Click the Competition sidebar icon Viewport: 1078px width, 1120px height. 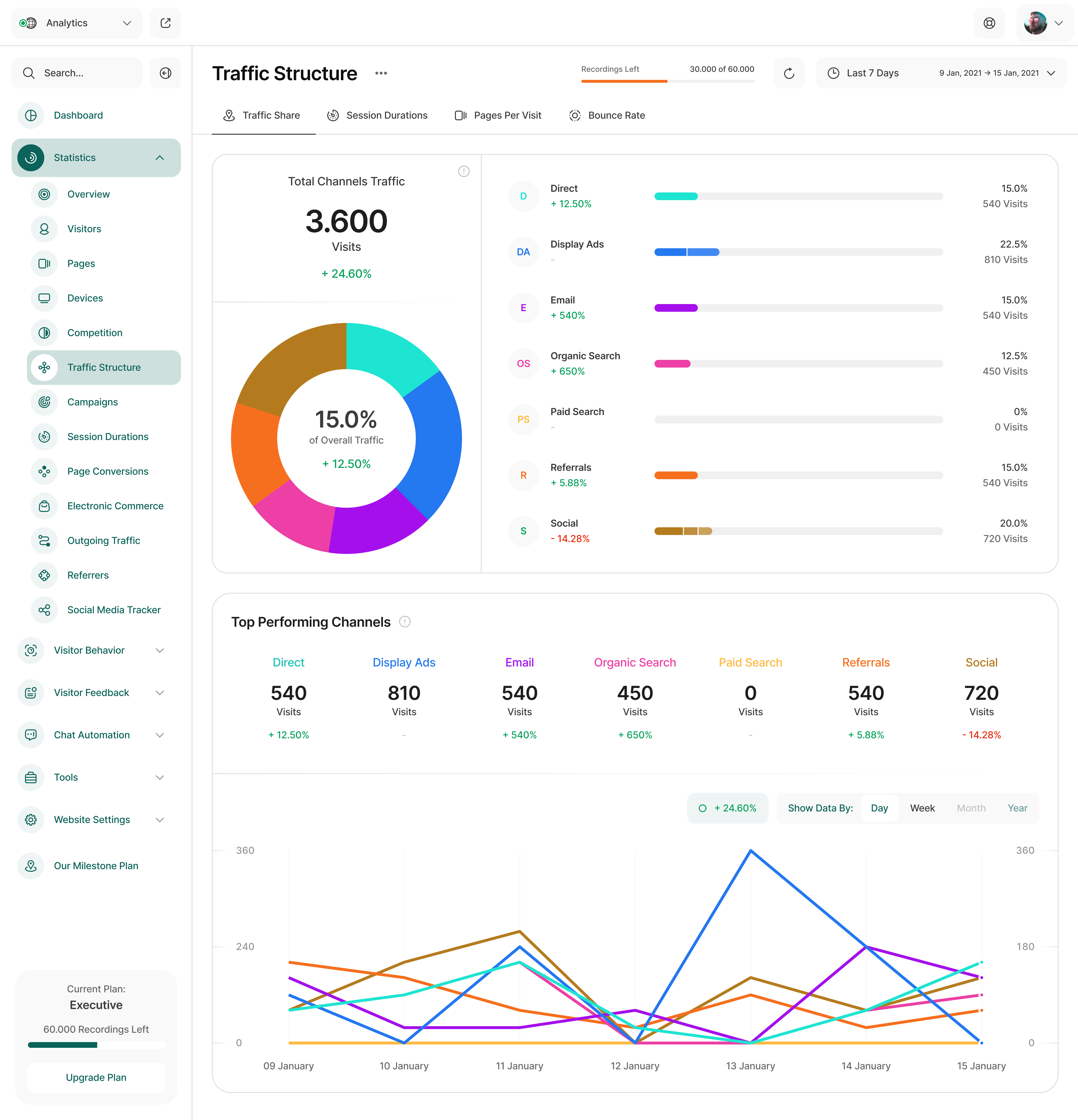coord(44,333)
